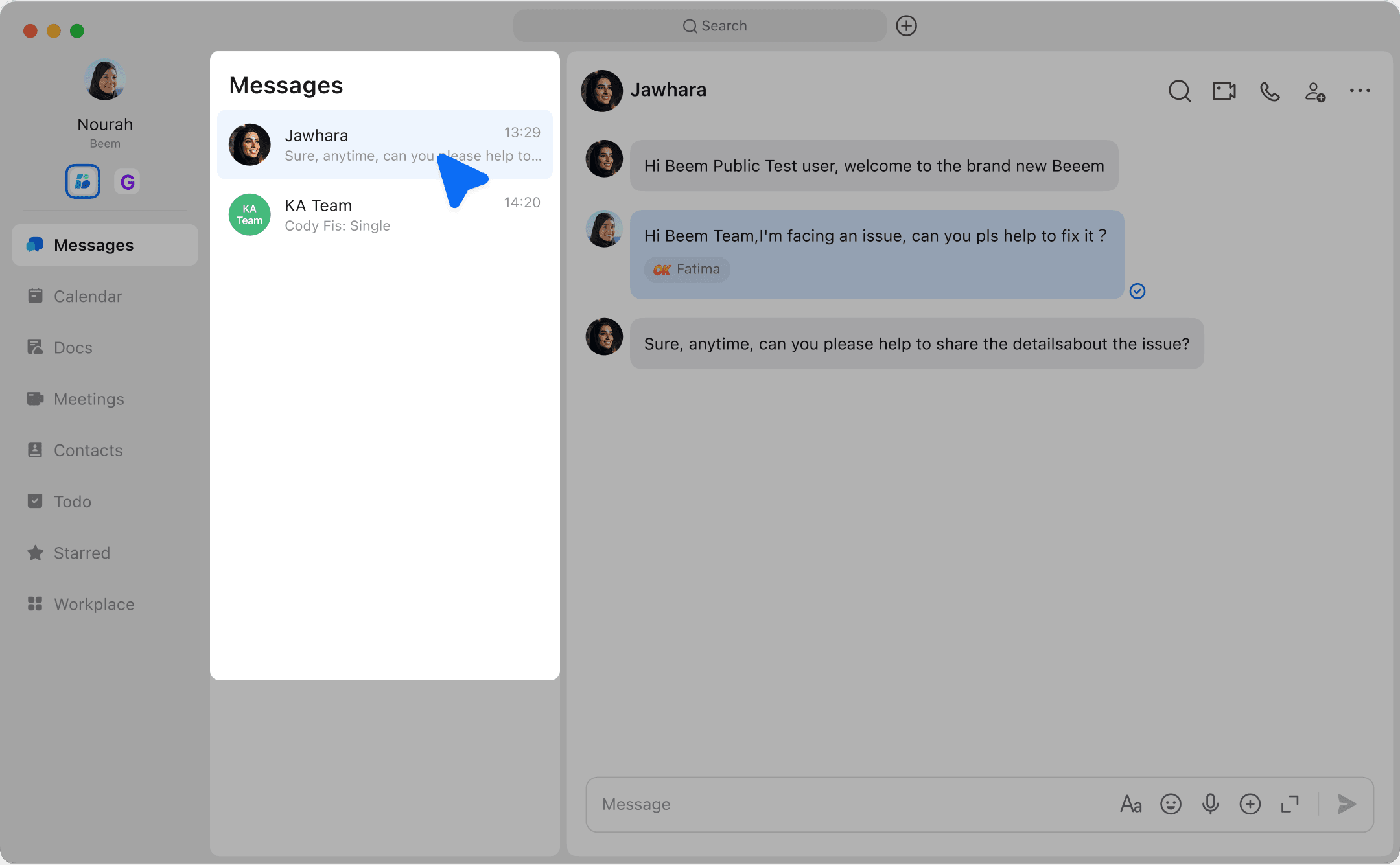Open the Calendar section

[87, 296]
